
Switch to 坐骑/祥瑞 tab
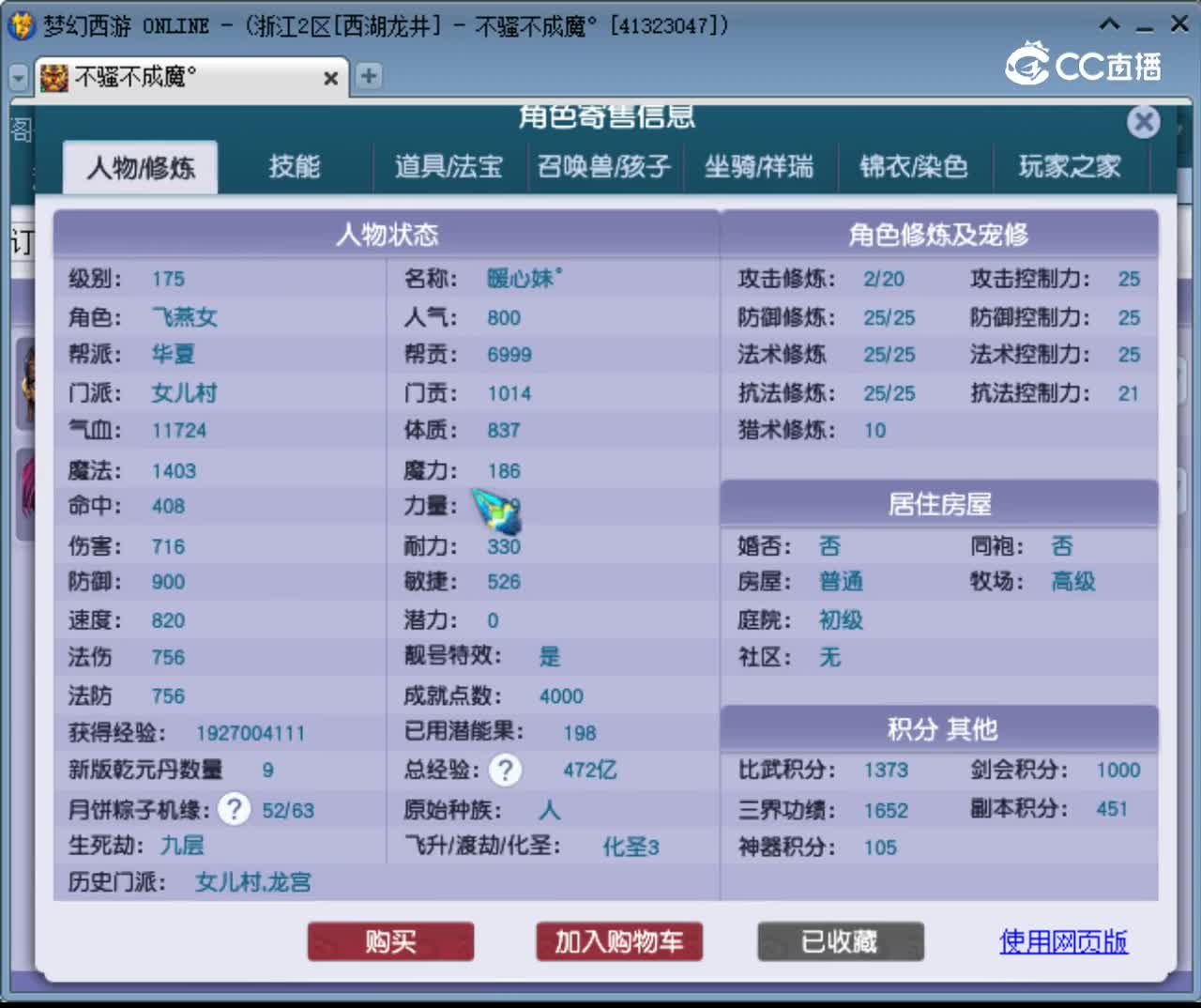(759, 167)
